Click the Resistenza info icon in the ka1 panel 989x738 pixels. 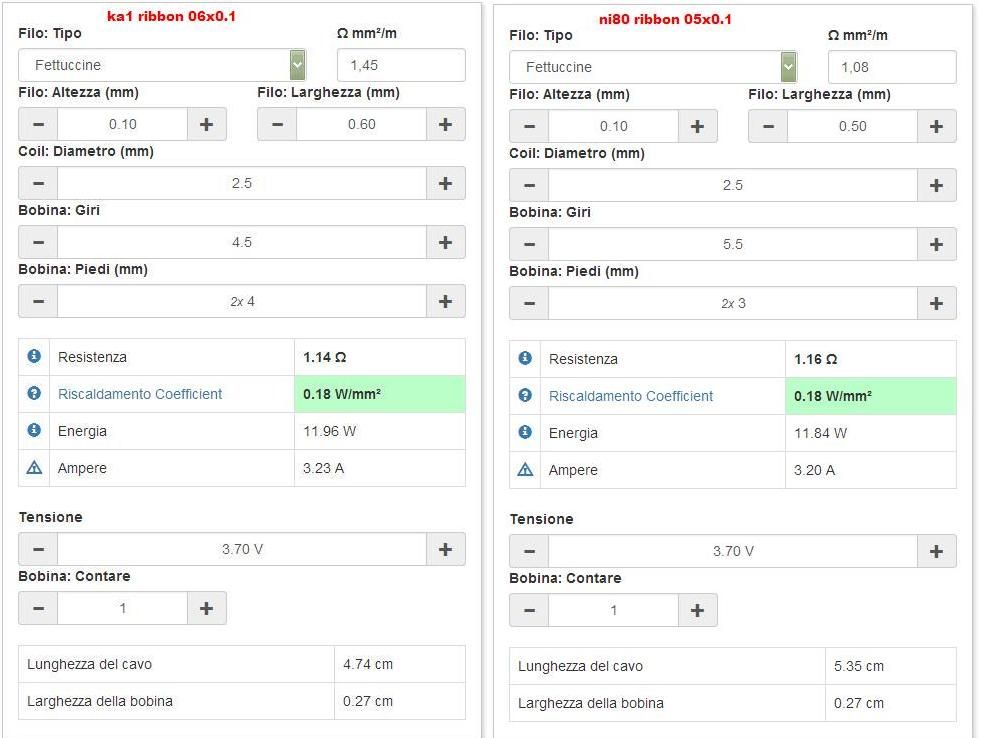click(34, 356)
